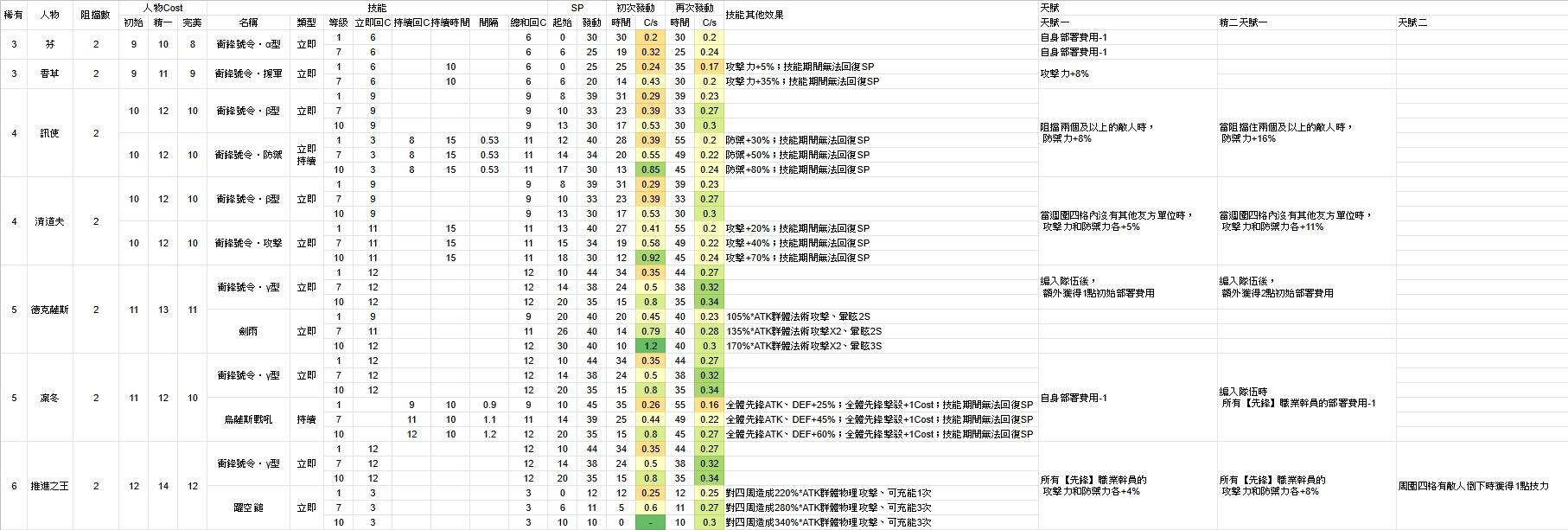Click the character name 訊使
1568x530 pixels.
(49, 133)
